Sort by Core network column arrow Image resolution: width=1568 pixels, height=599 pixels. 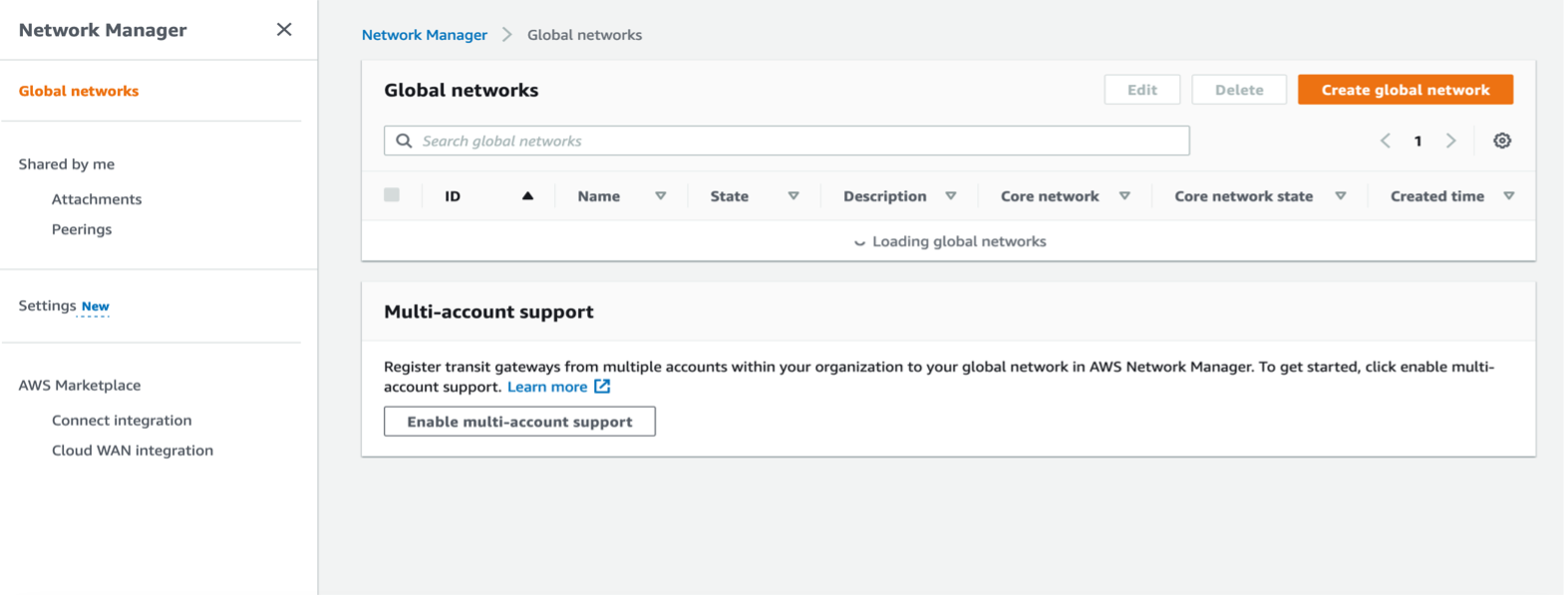[x=1124, y=196]
